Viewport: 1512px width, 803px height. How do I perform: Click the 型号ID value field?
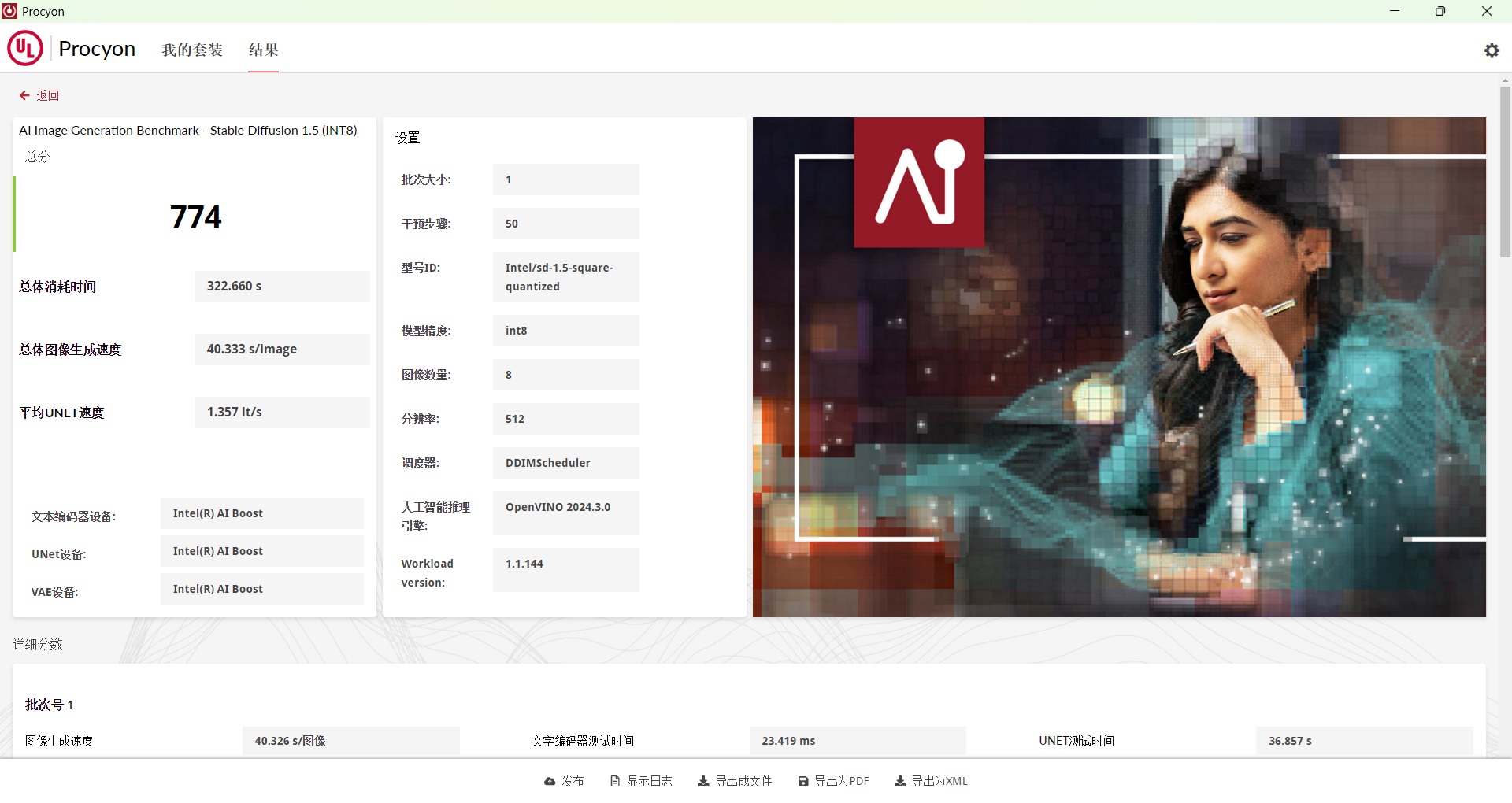[565, 277]
